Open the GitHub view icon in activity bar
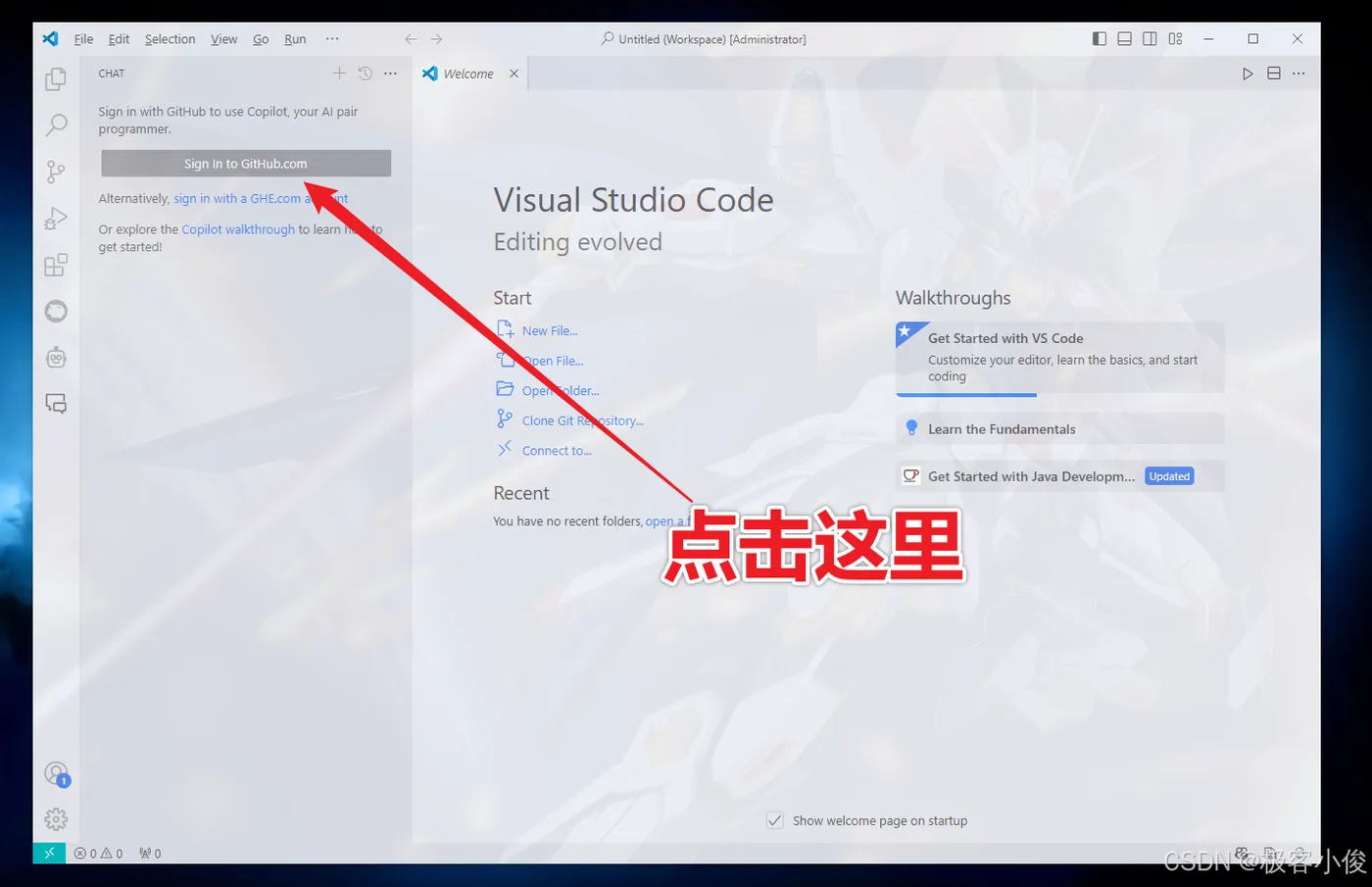1372x887 pixels. point(56,312)
